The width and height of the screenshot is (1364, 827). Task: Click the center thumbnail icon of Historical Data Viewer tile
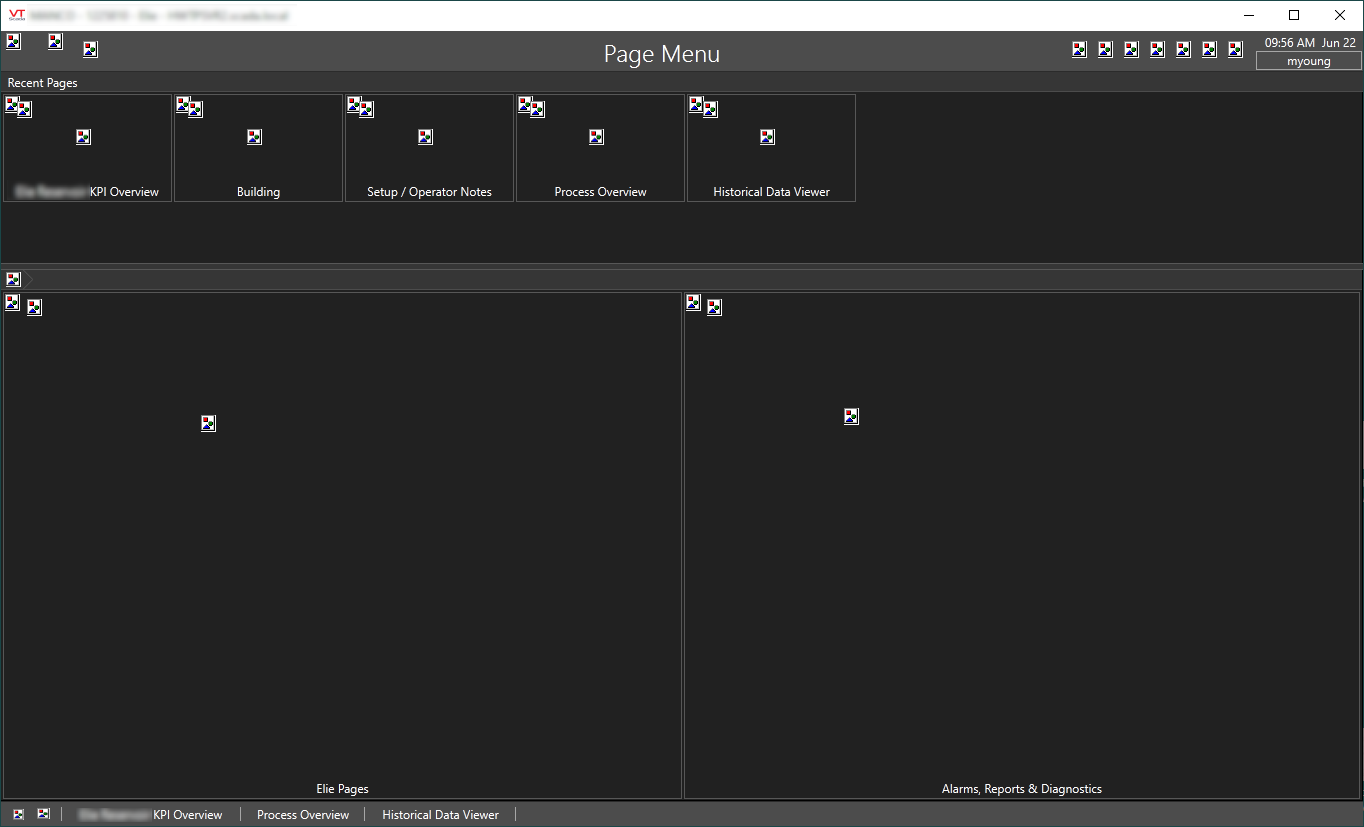(767, 137)
